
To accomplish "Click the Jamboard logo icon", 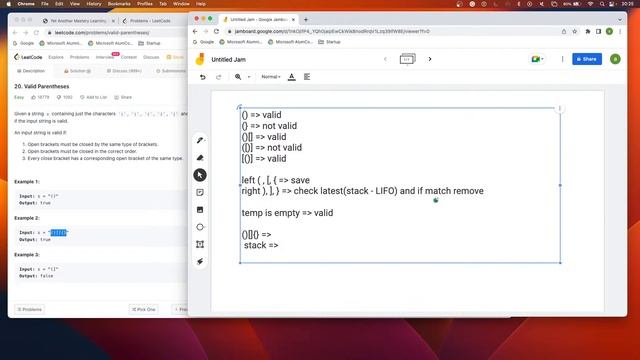I will [200, 60].
